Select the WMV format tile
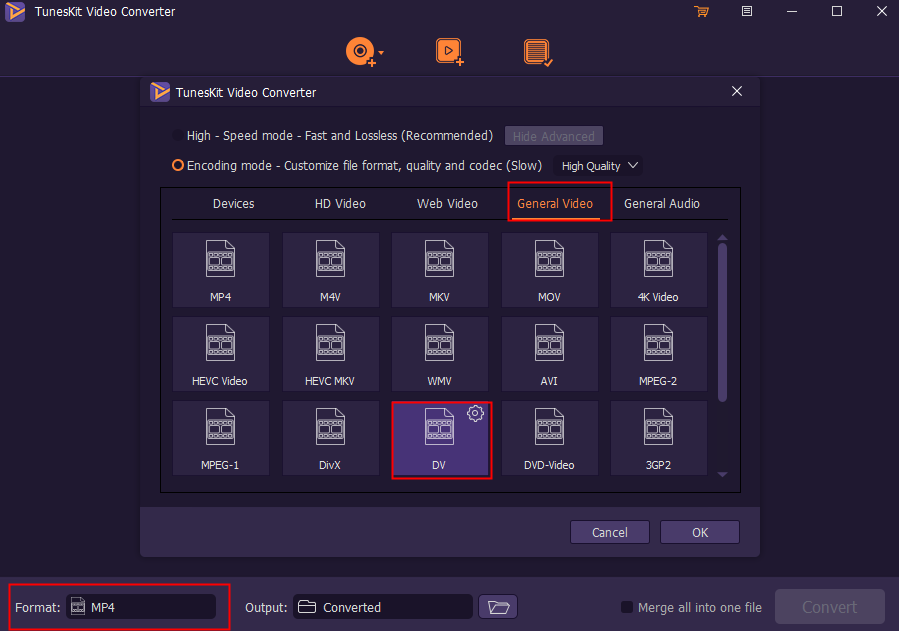Viewport: 899px width, 631px height. click(440, 354)
